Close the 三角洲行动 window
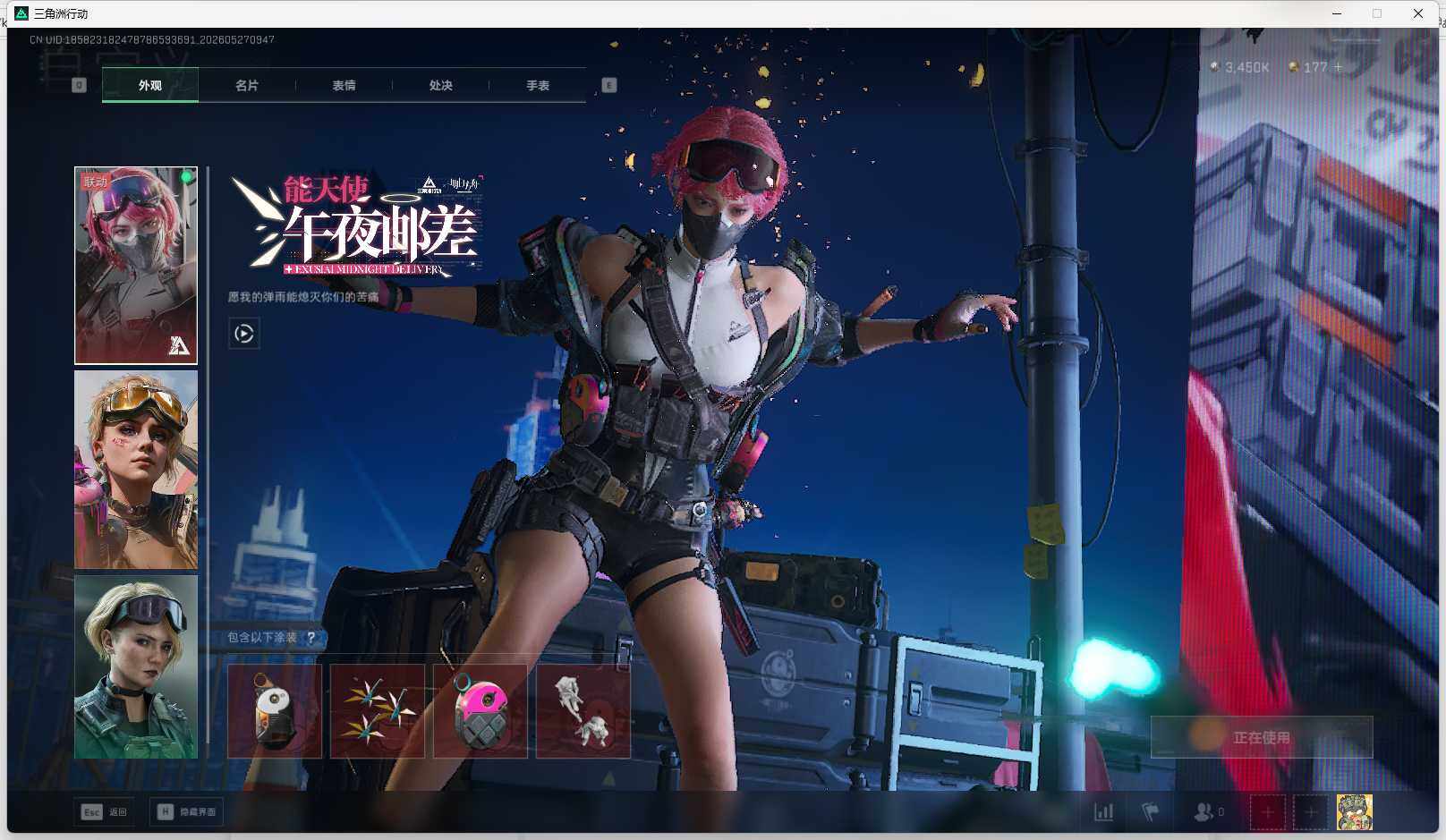 pos(1418,13)
